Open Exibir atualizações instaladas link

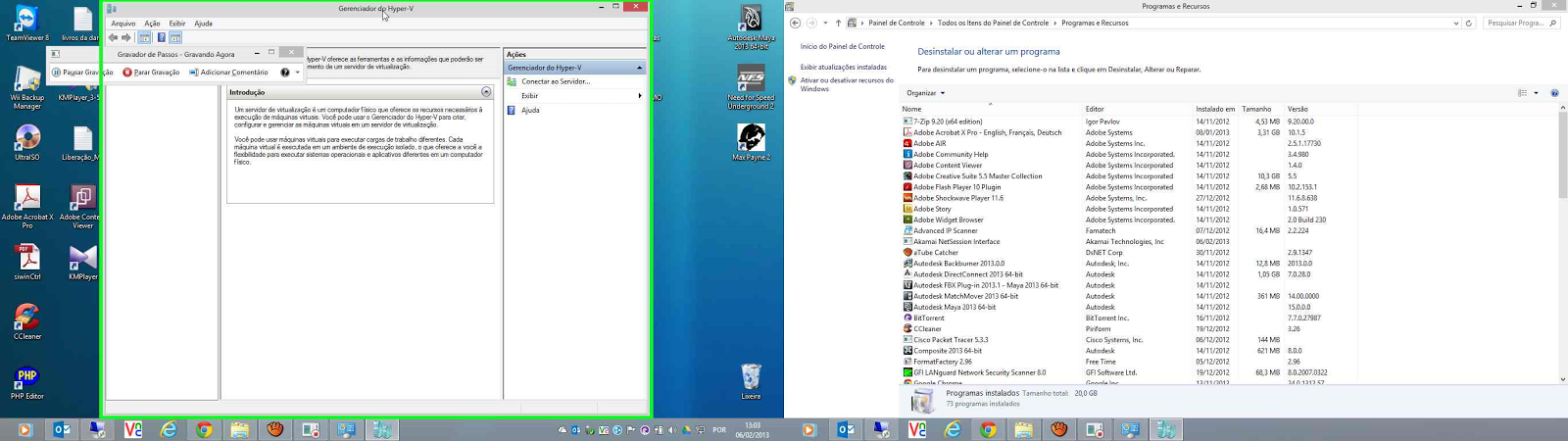(x=843, y=67)
